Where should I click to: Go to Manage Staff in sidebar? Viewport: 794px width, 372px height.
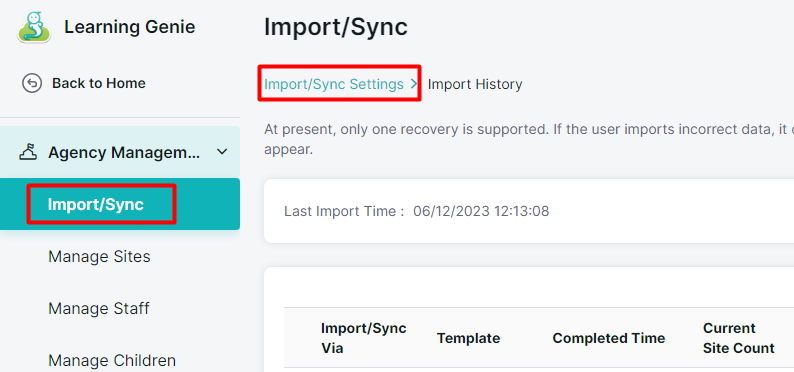pyautogui.click(x=99, y=308)
